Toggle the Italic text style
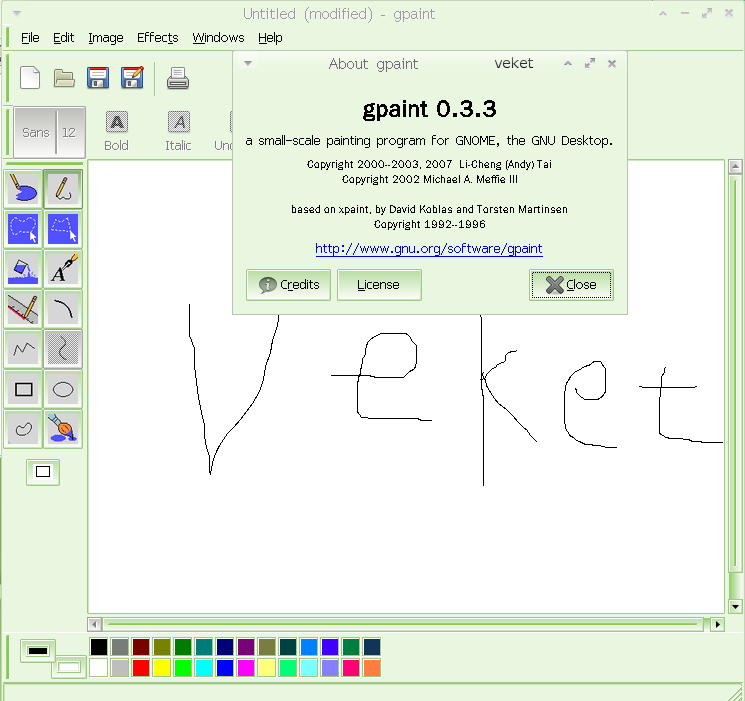745x701 pixels. coord(179,132)
